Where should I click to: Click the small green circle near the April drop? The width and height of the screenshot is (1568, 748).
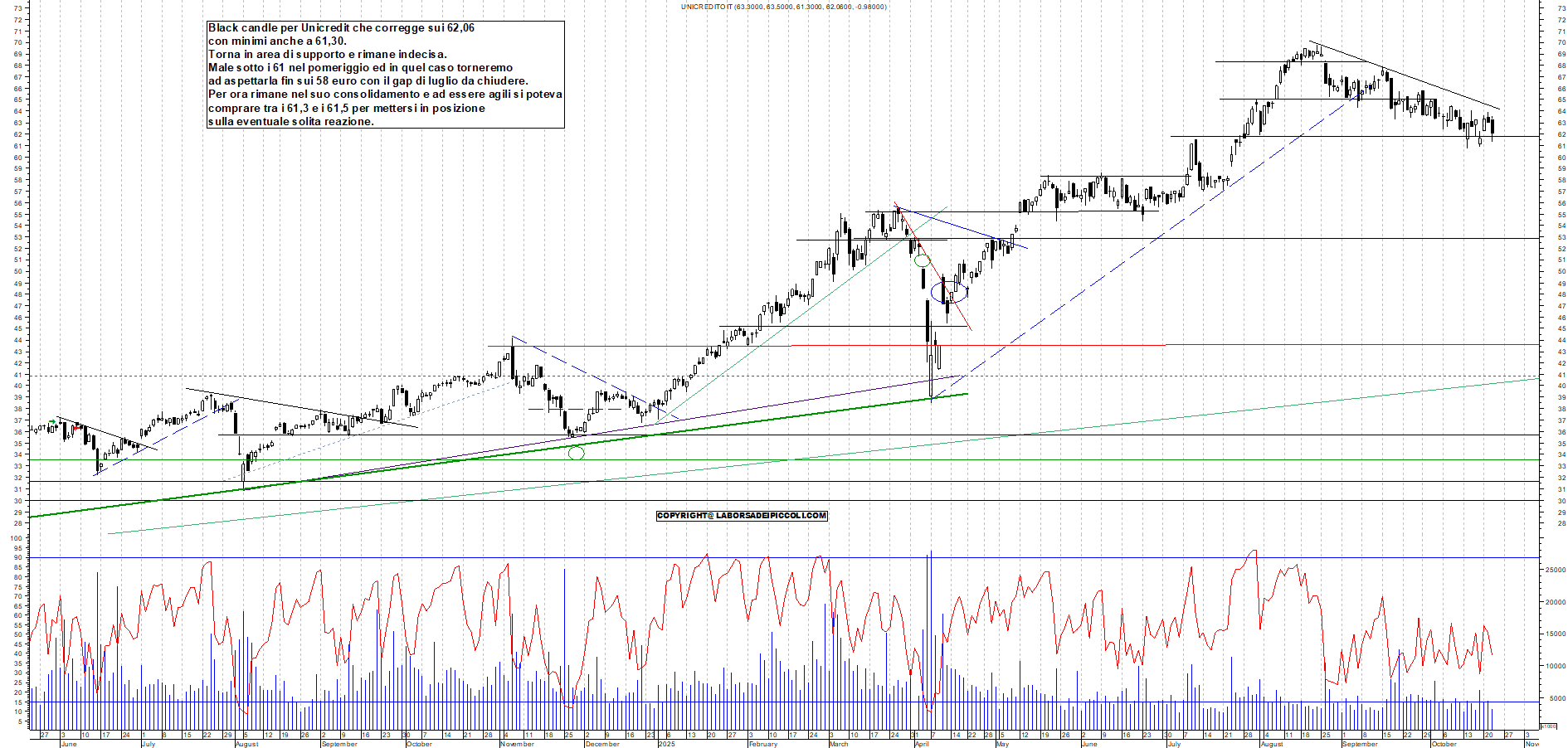click(x=922, y=260)
